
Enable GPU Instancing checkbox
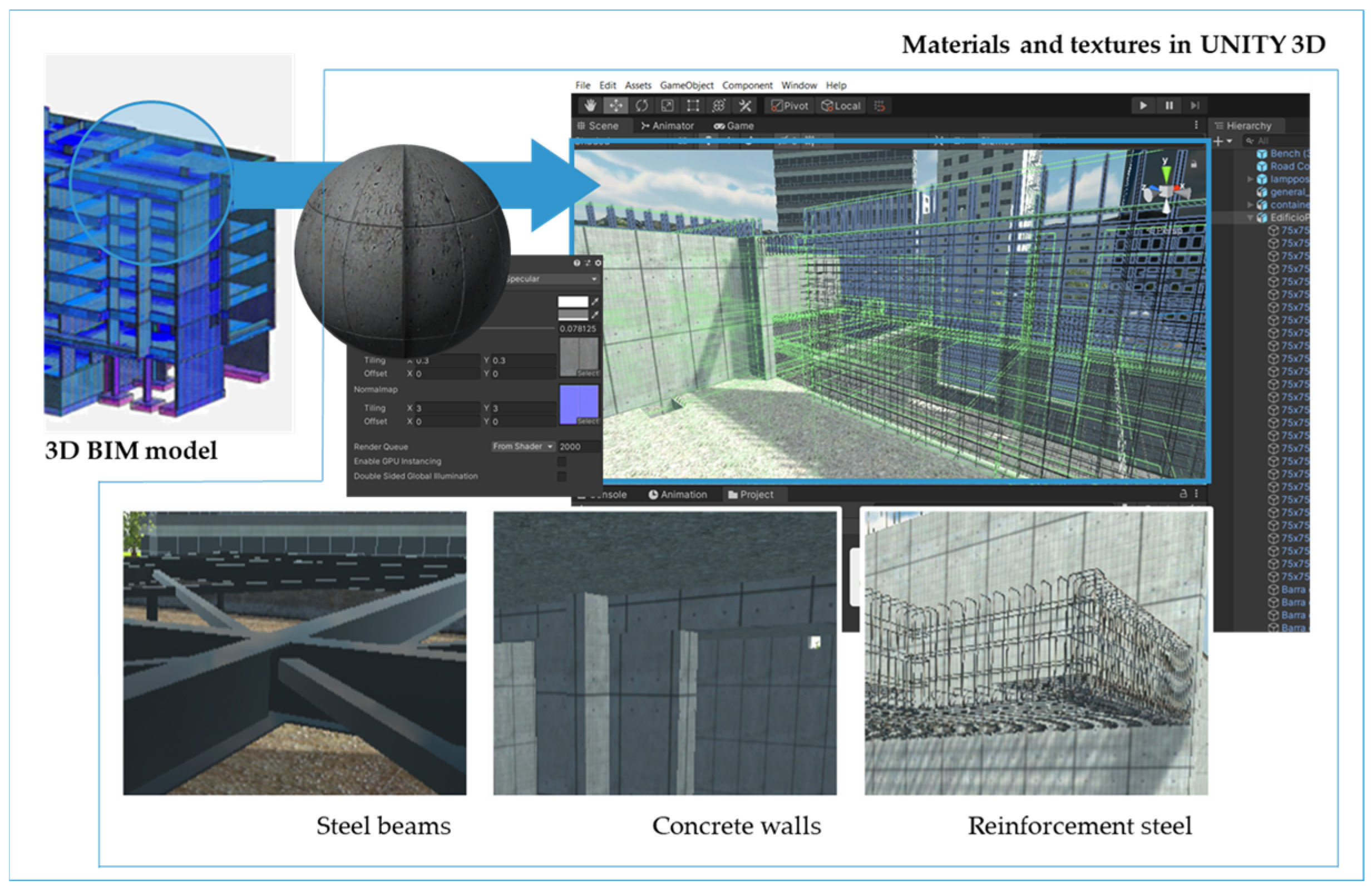561,462
